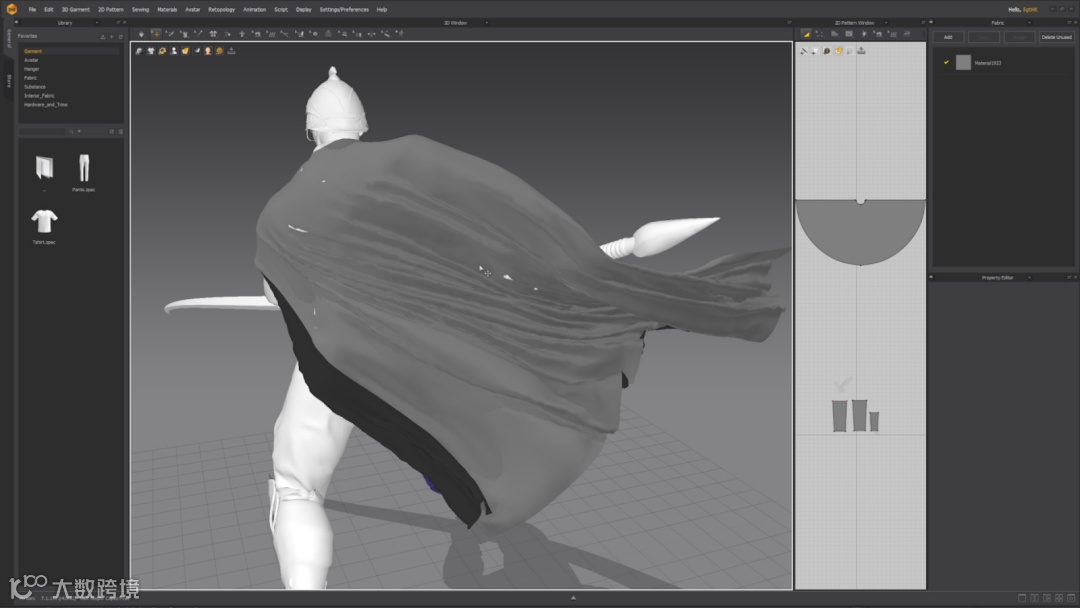Click the Edit Pattern tool in 2D toolbar

(820, 33)
